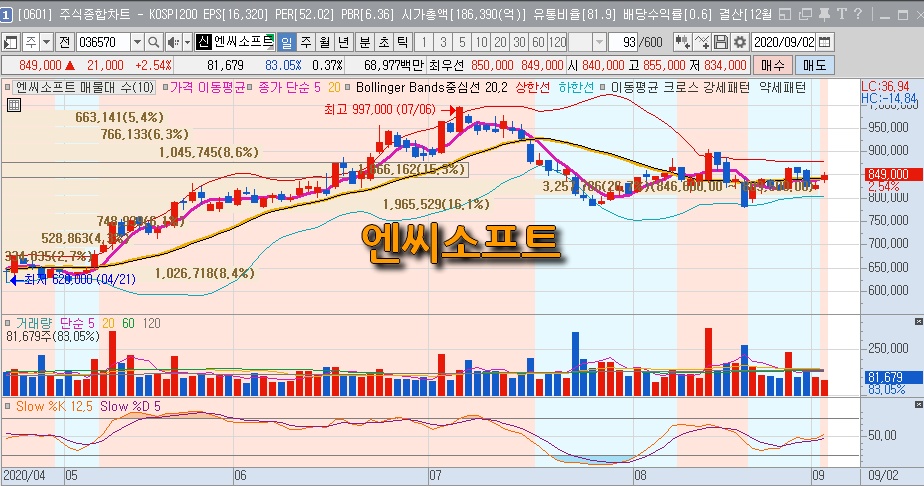Click the blue number 1 window icon
The width and height of the screenshot is (924, 486).
click(6, 15)
